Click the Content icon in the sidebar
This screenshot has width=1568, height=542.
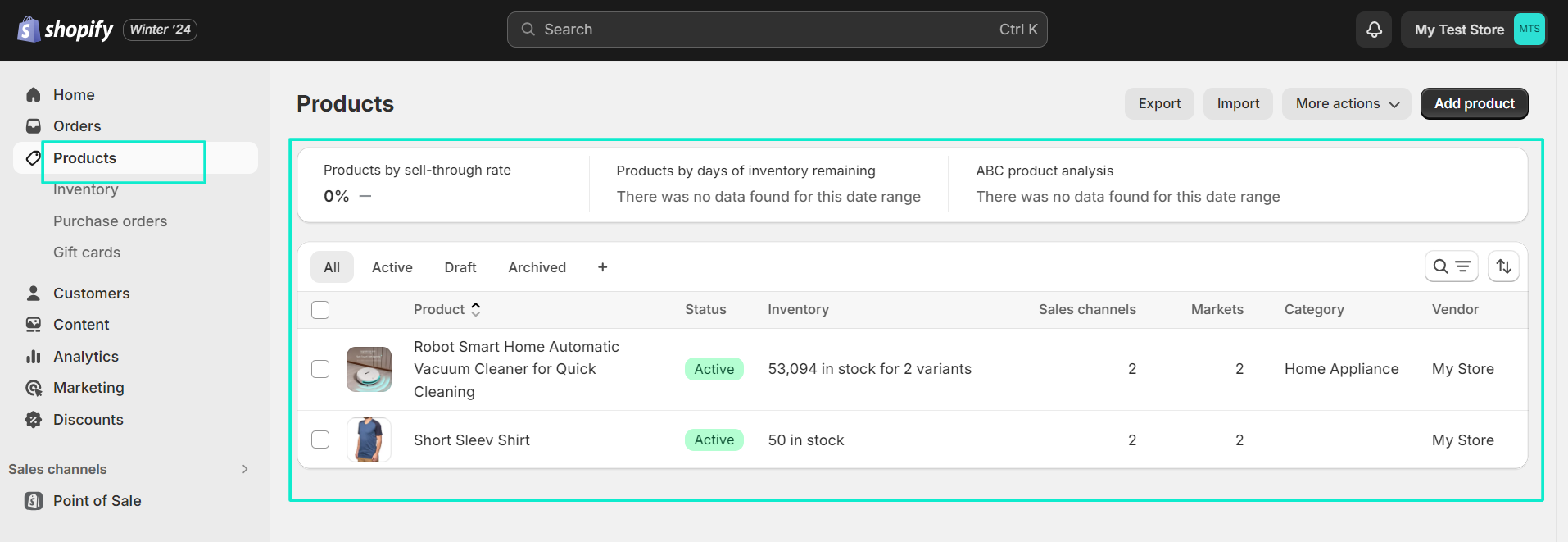(34, 324)
